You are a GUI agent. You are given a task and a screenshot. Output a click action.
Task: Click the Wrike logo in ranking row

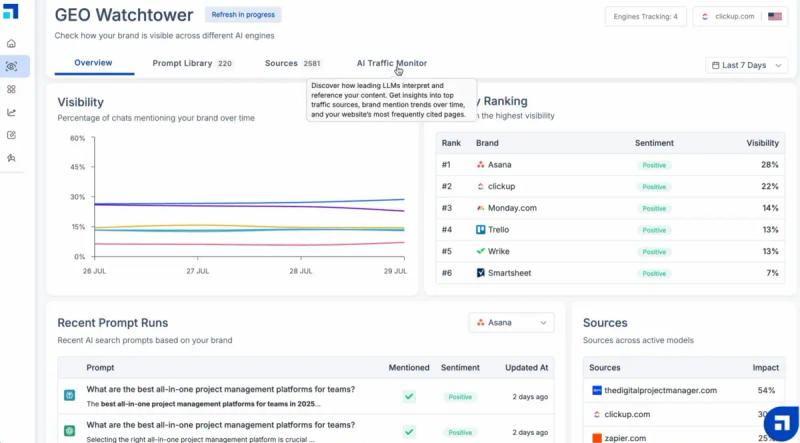[x=481, y=251]
